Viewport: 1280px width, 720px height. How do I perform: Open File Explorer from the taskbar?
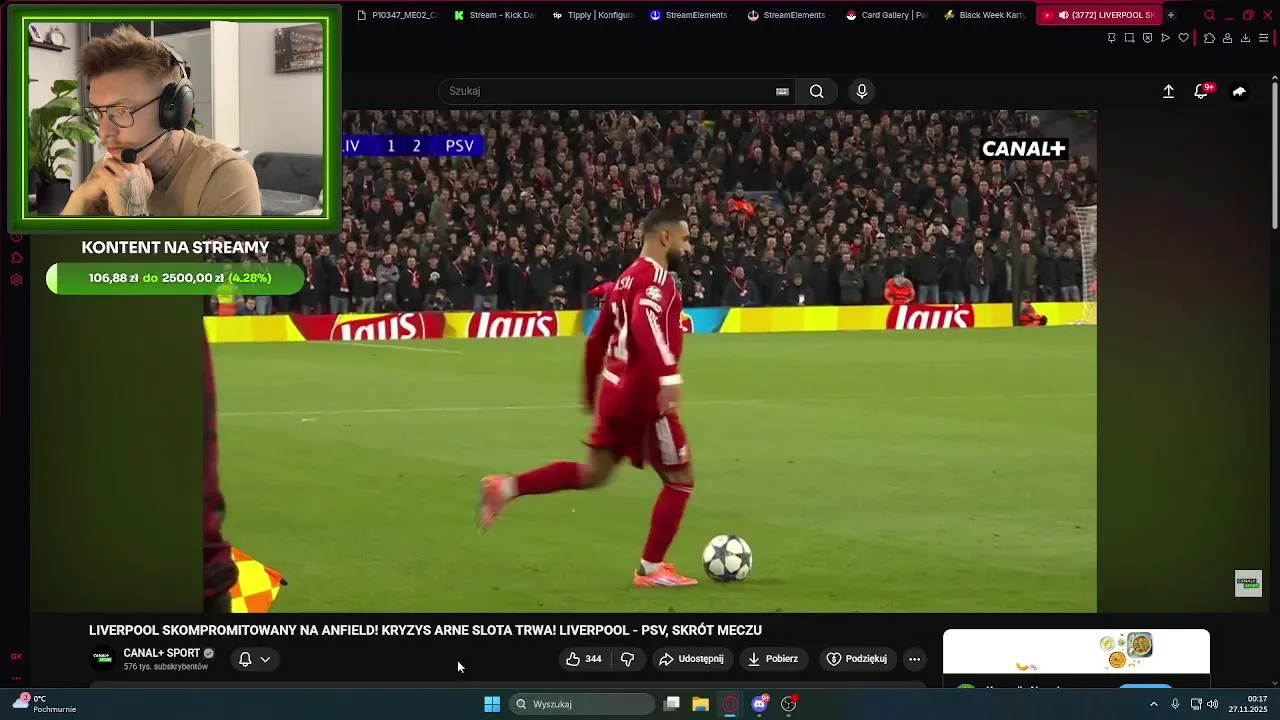click(701, 704)
